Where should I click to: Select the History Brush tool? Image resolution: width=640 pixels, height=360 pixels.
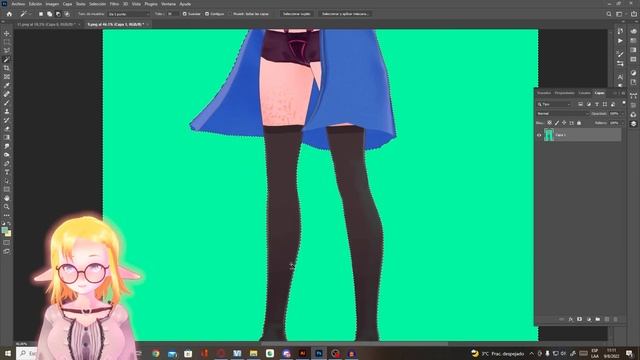pyautogui.click(x=7, y=120)
